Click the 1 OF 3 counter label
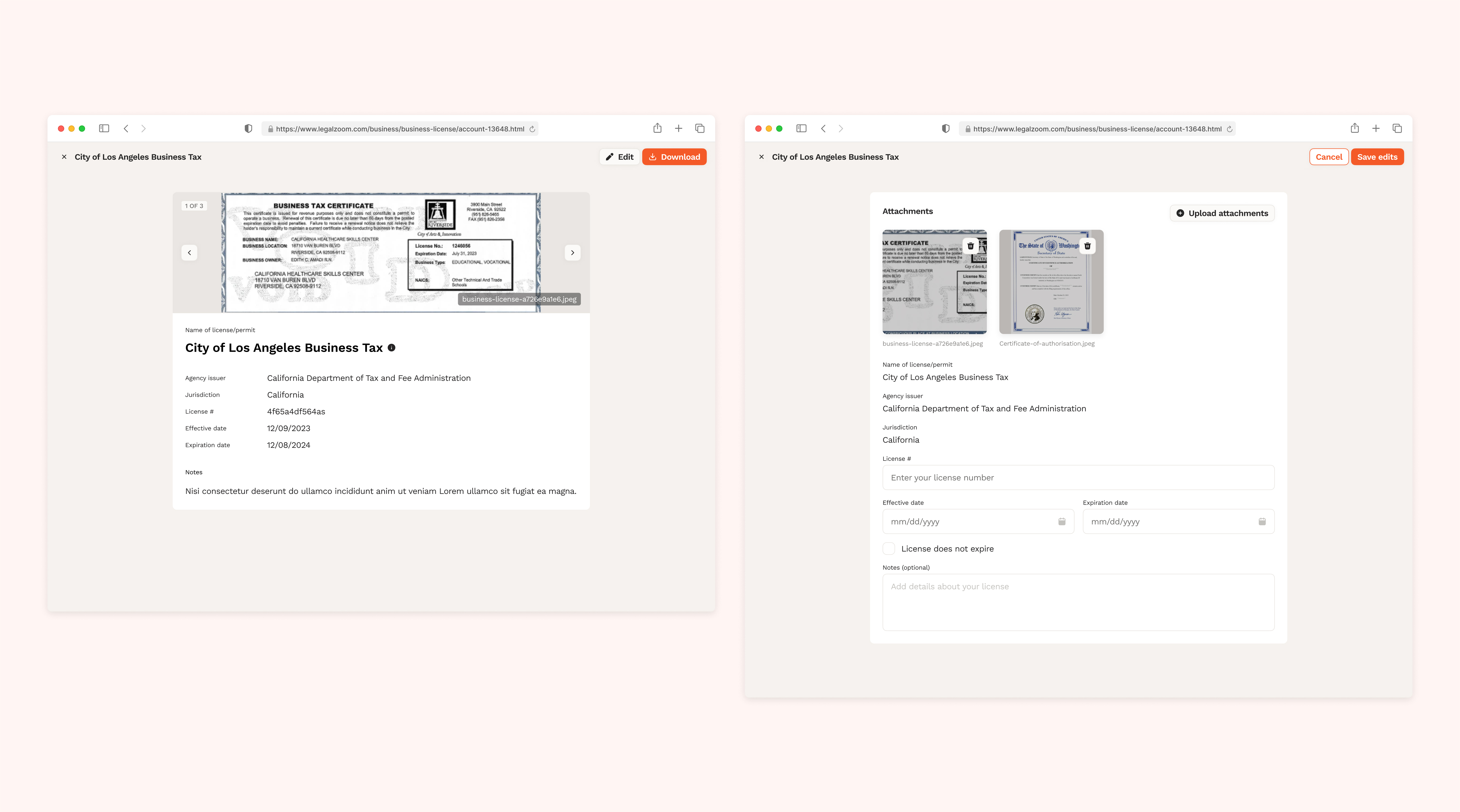 pyautogui.click(x=194, y=206)
